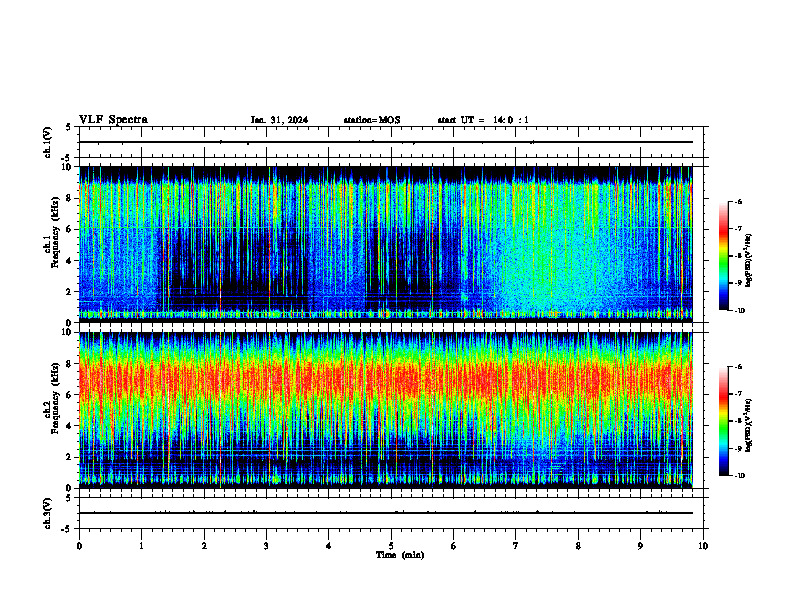The height and width of the screenshot is (612, 792).
Task: Click the ch.2 'Frequency (kHz)' axis label
Action: [x=55, y=398]
